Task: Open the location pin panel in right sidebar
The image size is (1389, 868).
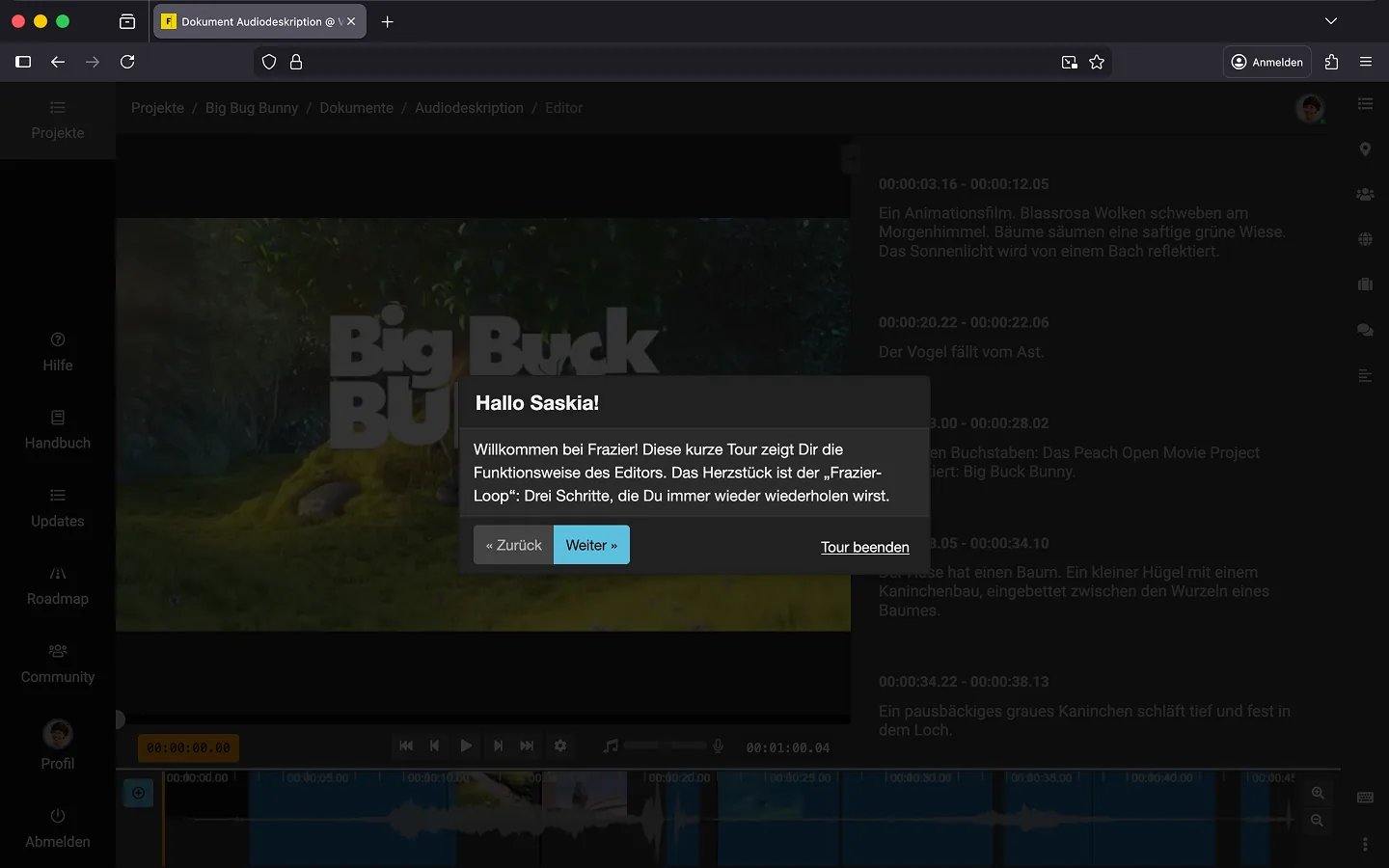Action: [x=1365, y=149]
